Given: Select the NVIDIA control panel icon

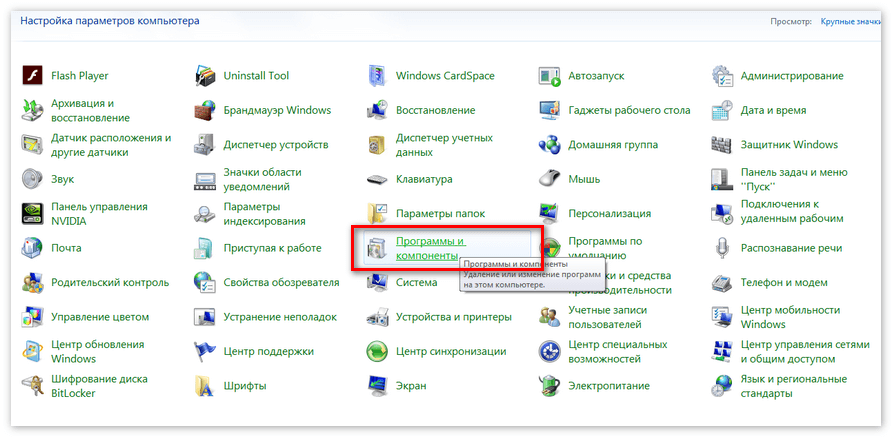Looking at the screenshot, I should tap(34, 213).
